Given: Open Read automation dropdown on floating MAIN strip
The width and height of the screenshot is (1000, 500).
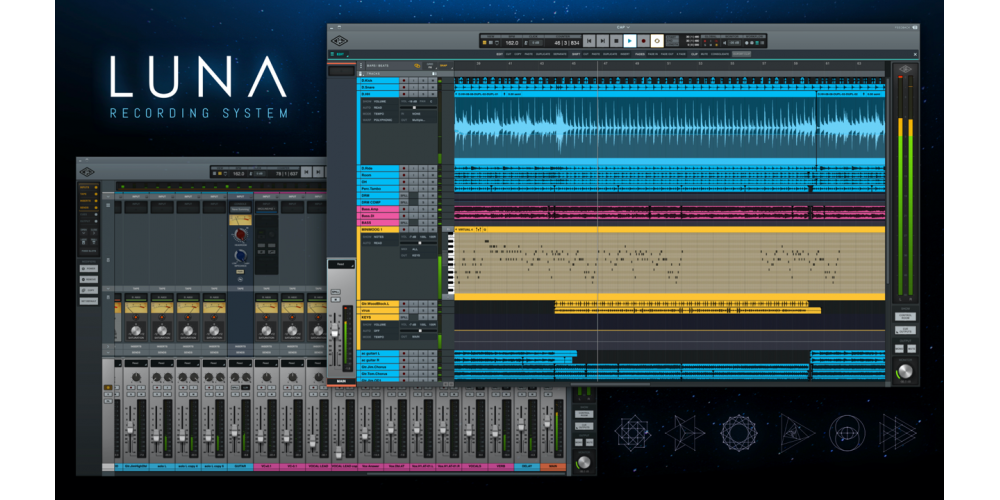Looking at the screenshot, I should click(341, 265).
